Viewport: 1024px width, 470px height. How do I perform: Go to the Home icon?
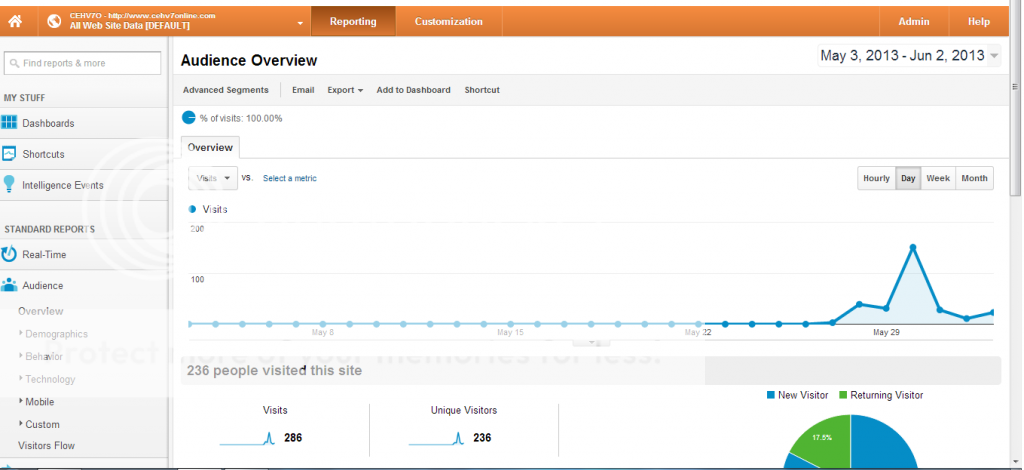[15, 22]
